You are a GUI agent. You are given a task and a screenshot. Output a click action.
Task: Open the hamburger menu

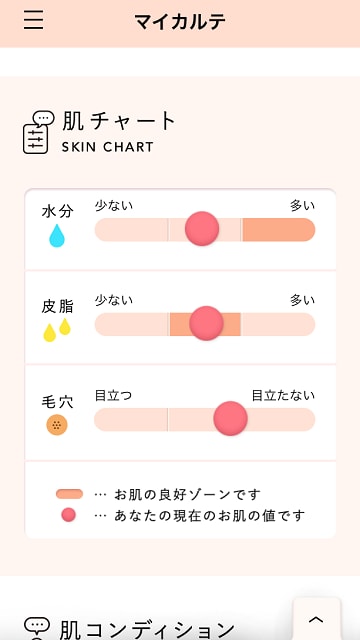pos(33,20)
